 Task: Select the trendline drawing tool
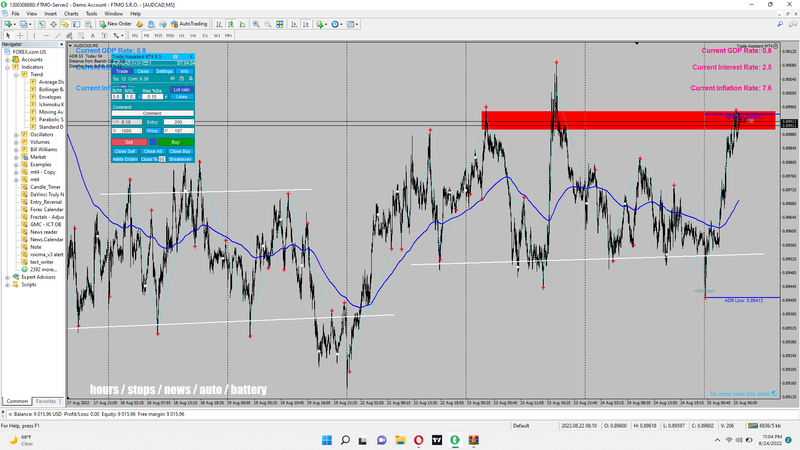[x=58, y=35]
